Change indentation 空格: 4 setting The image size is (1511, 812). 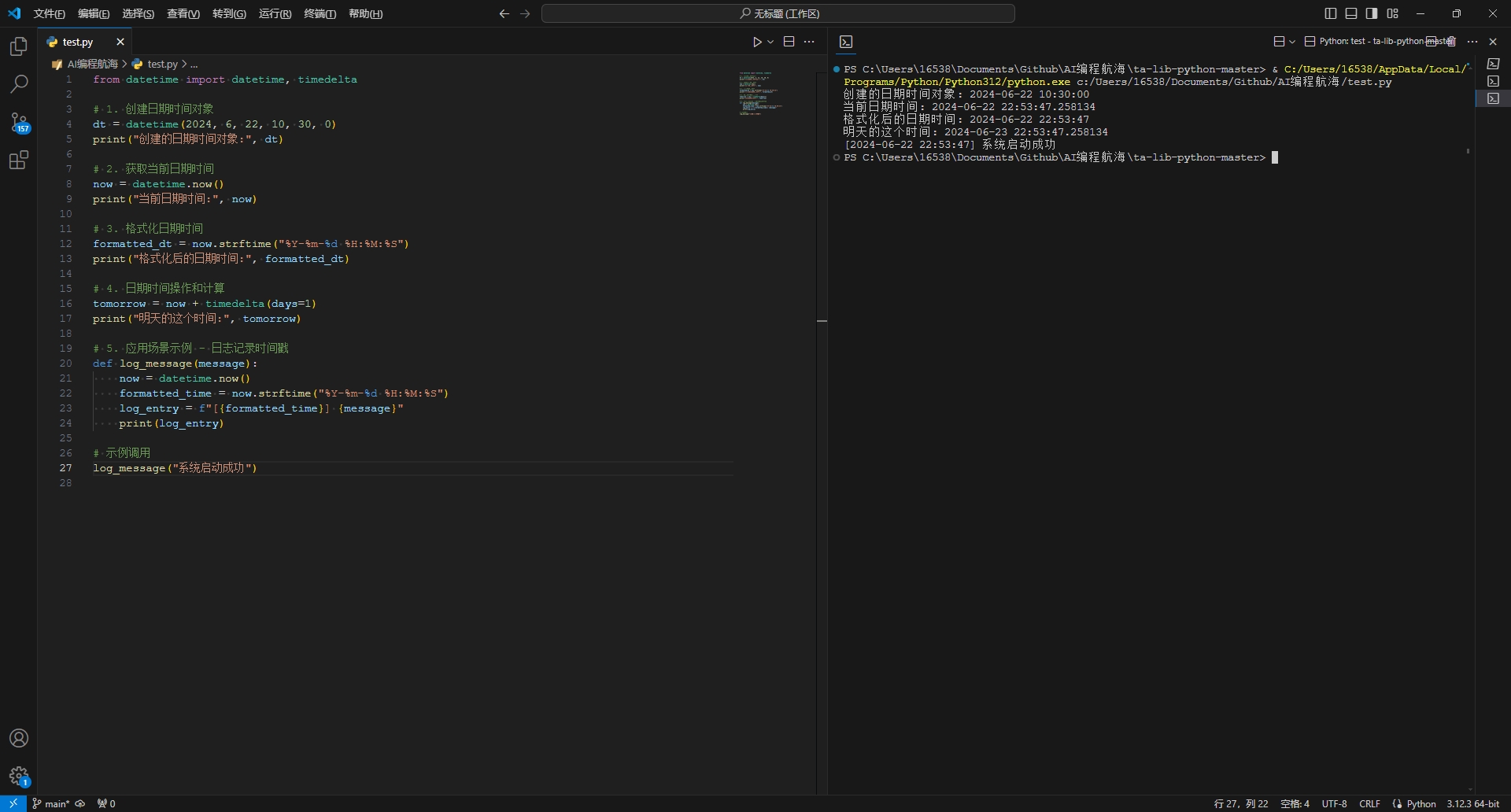coord(1295,803)
